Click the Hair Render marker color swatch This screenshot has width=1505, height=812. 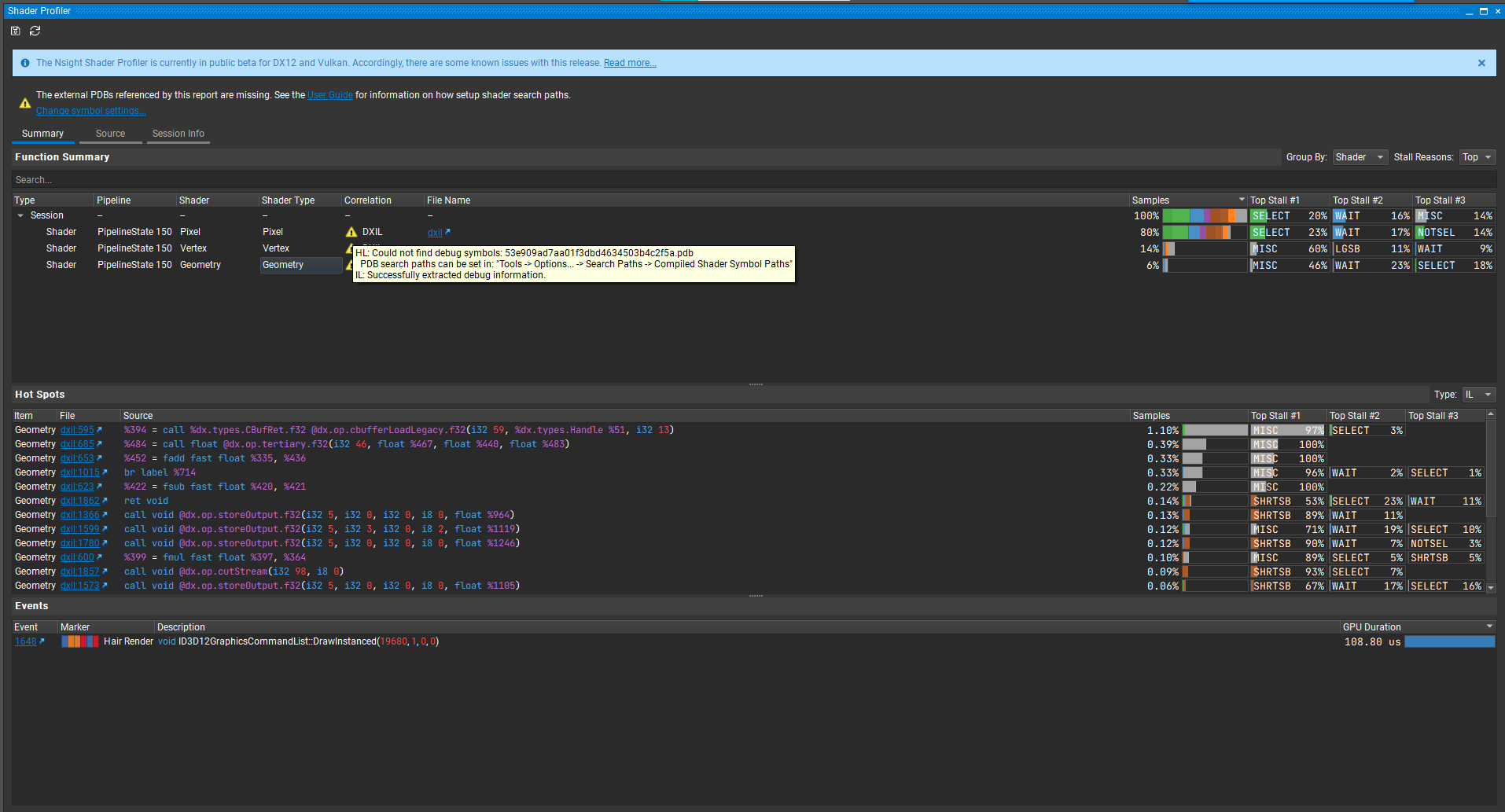click(80, 641)
